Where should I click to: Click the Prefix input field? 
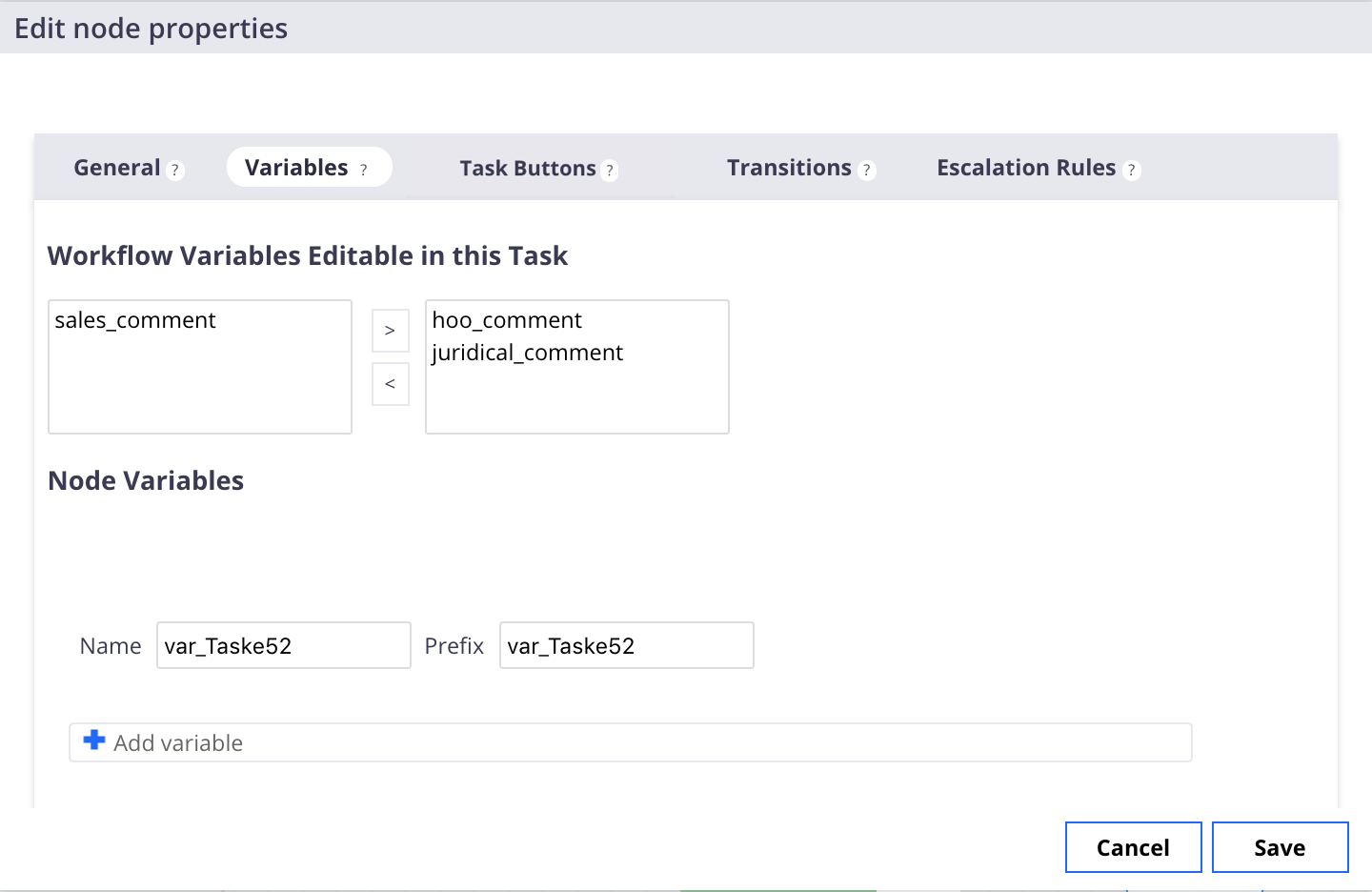click(627, 645)
